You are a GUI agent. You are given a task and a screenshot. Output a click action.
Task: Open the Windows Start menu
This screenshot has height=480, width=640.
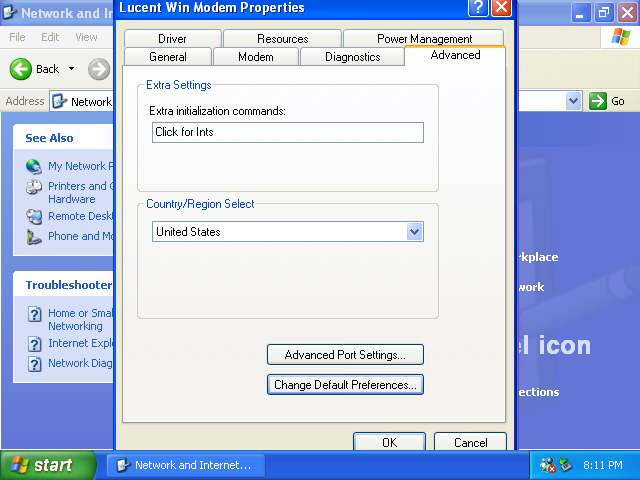(47, 465)
